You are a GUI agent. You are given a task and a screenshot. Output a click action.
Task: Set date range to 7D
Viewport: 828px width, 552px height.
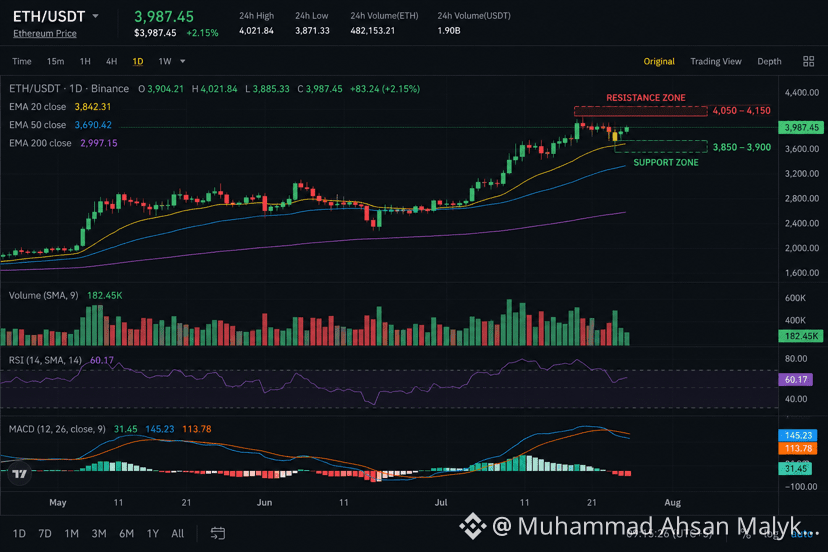click(x=45, y=534)
